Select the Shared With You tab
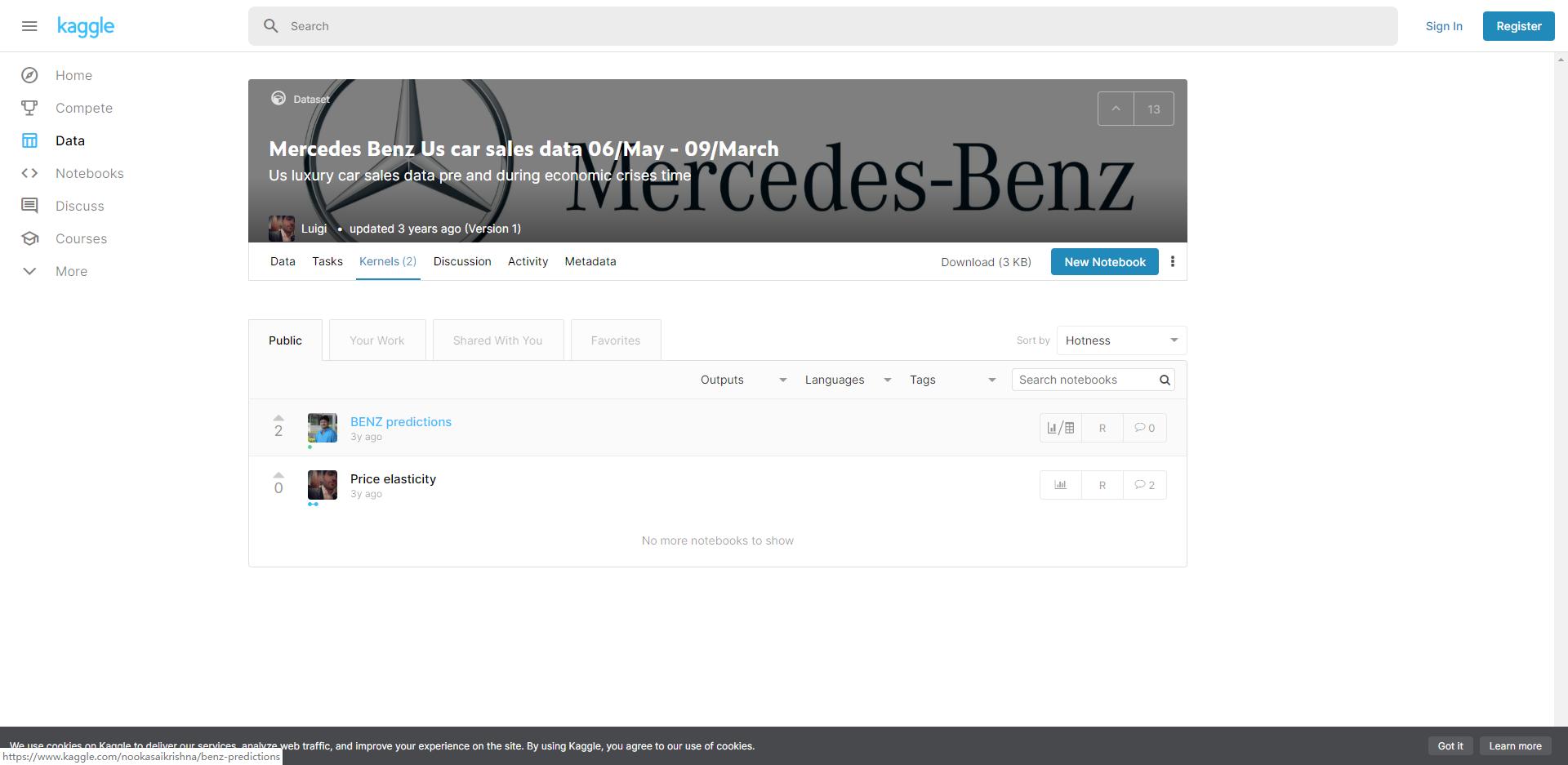 pyautogui.click(x=498, y=340)
